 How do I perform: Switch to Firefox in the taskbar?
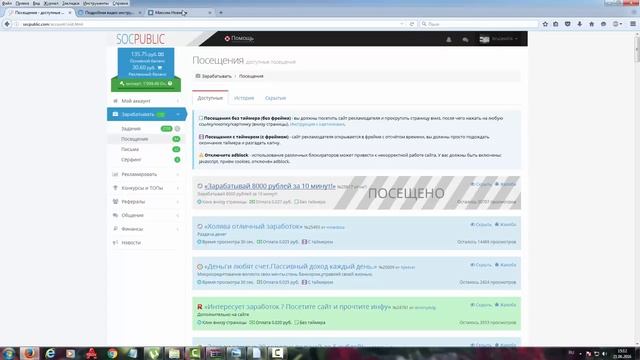(29, 353)
